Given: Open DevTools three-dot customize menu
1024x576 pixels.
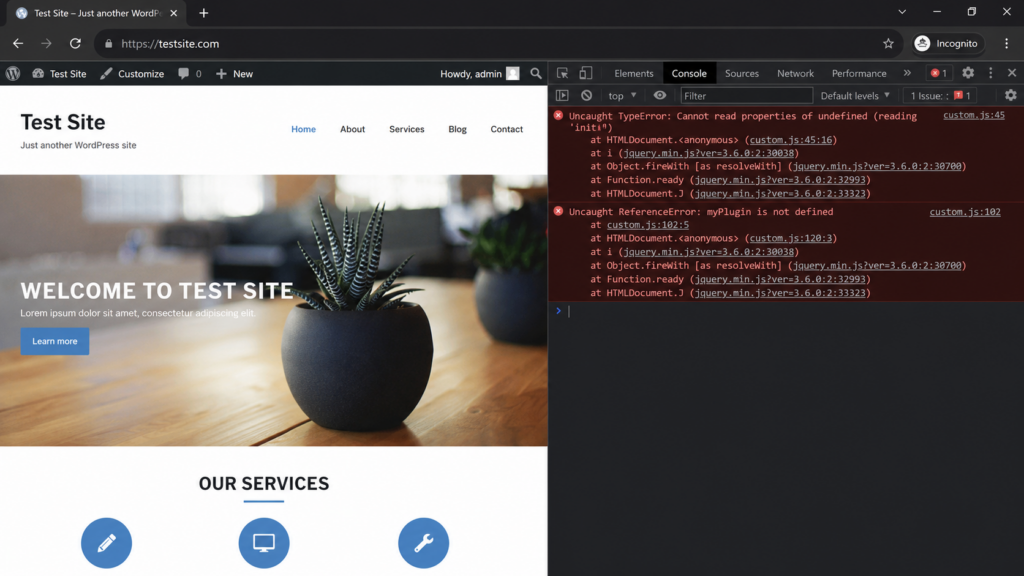Looking at the screenshot, I should pyautogui.click(x=991, y=73).
